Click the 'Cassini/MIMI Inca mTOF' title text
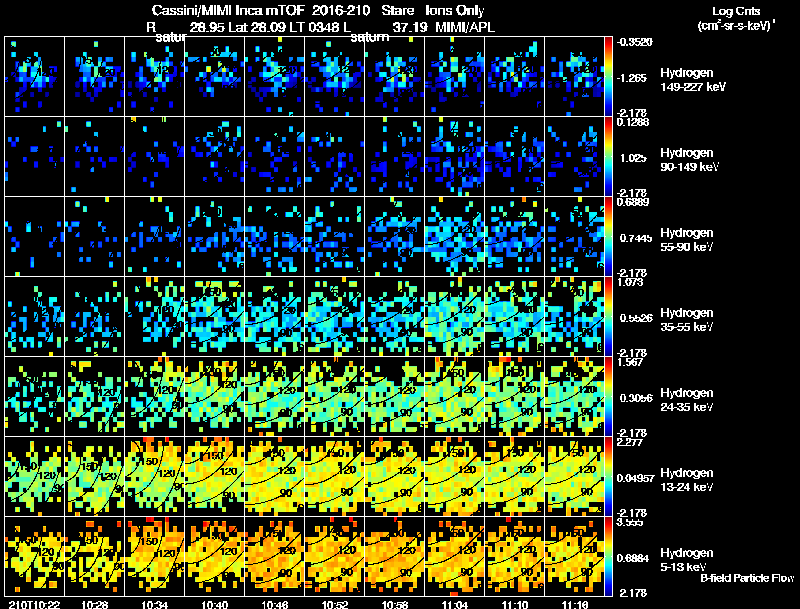The width and height of the screenshot is (800, 609). (x=228, y=11)
